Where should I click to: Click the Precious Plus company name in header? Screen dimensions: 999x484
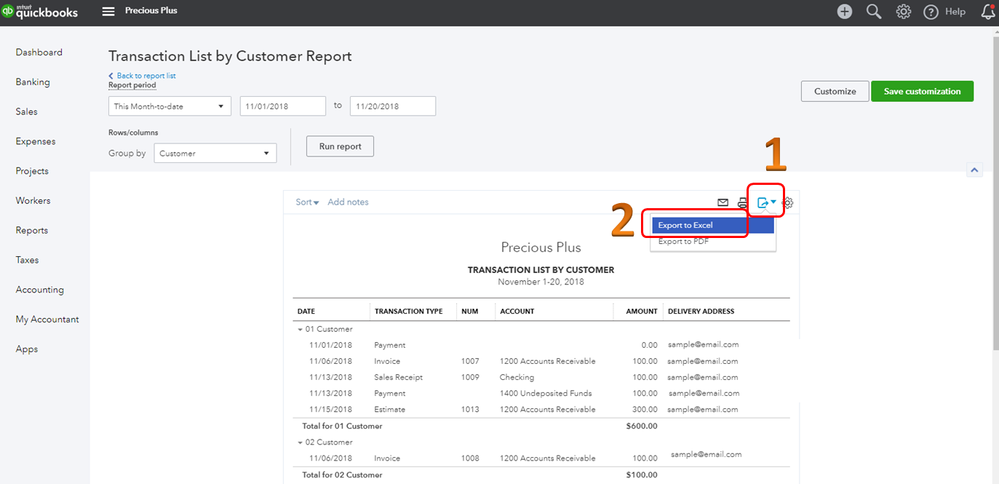pos(151,11)
